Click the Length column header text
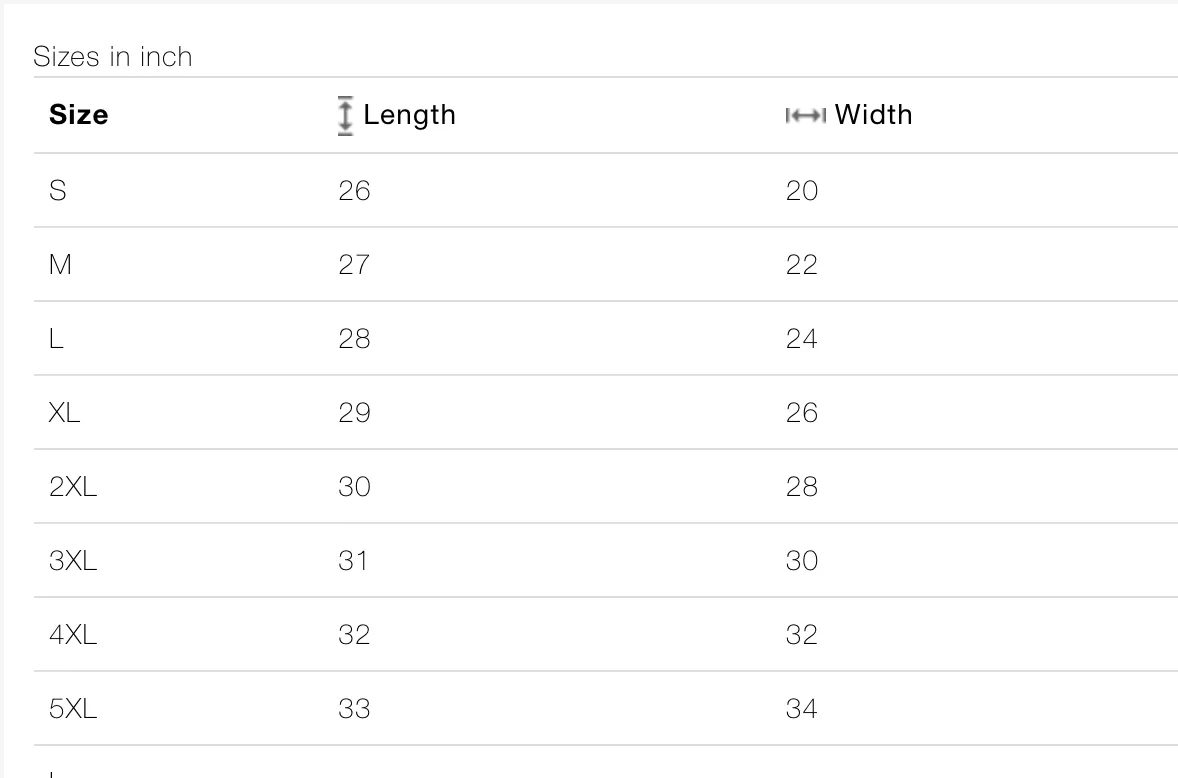 [409, 115]
